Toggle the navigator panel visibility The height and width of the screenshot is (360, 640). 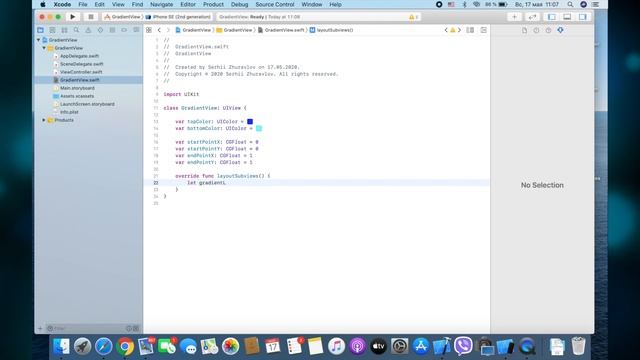tap(551, 17)
